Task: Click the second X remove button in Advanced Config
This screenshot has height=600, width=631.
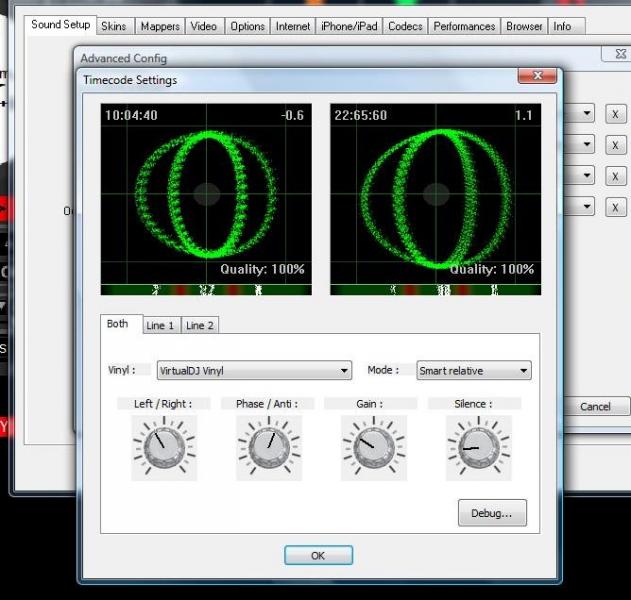Action: click(x=616, y=145)
